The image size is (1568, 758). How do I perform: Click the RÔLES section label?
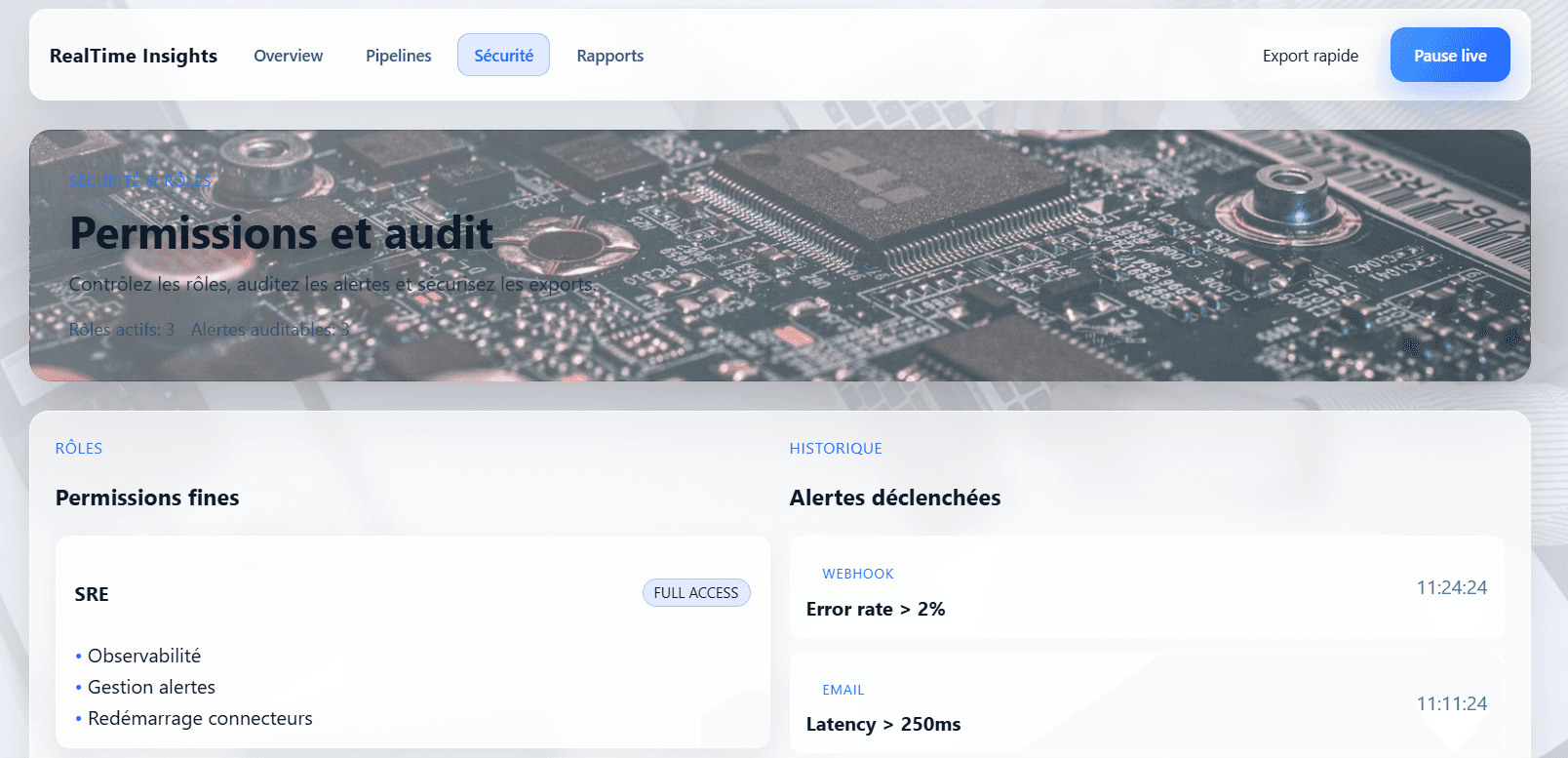click(79, 448)
